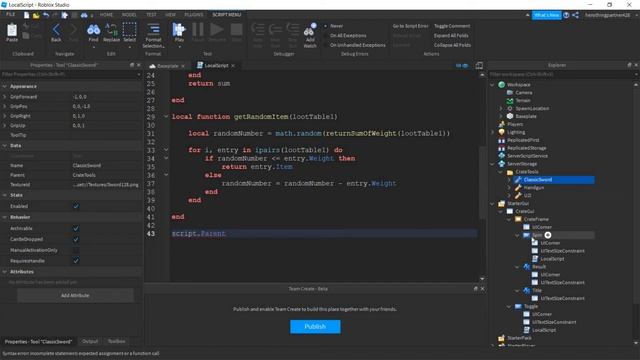640x360 pixels.
Task: Click the open file icon in quick access bar
Action: 36,15
